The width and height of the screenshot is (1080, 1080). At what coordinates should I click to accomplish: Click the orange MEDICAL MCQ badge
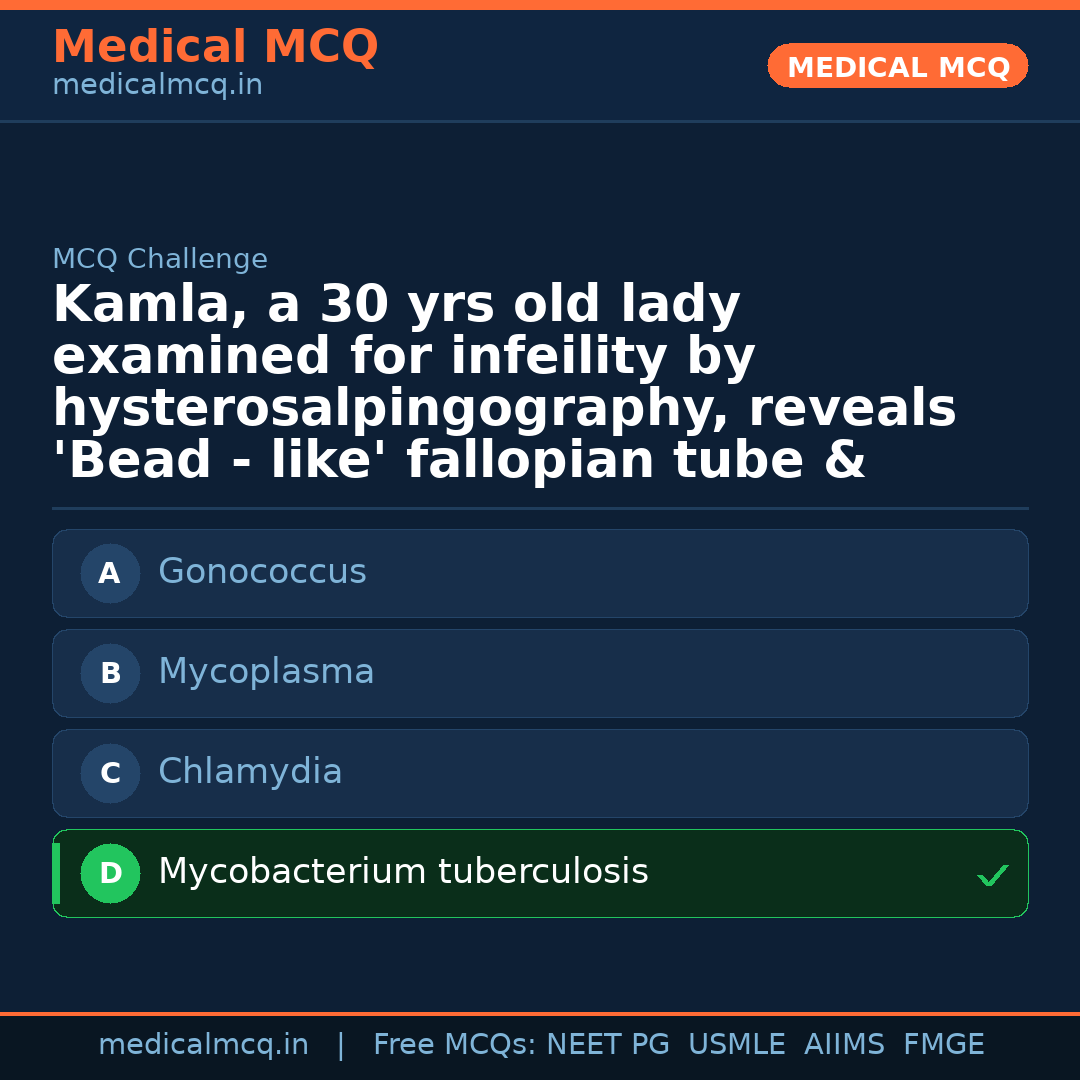(898, 66)
